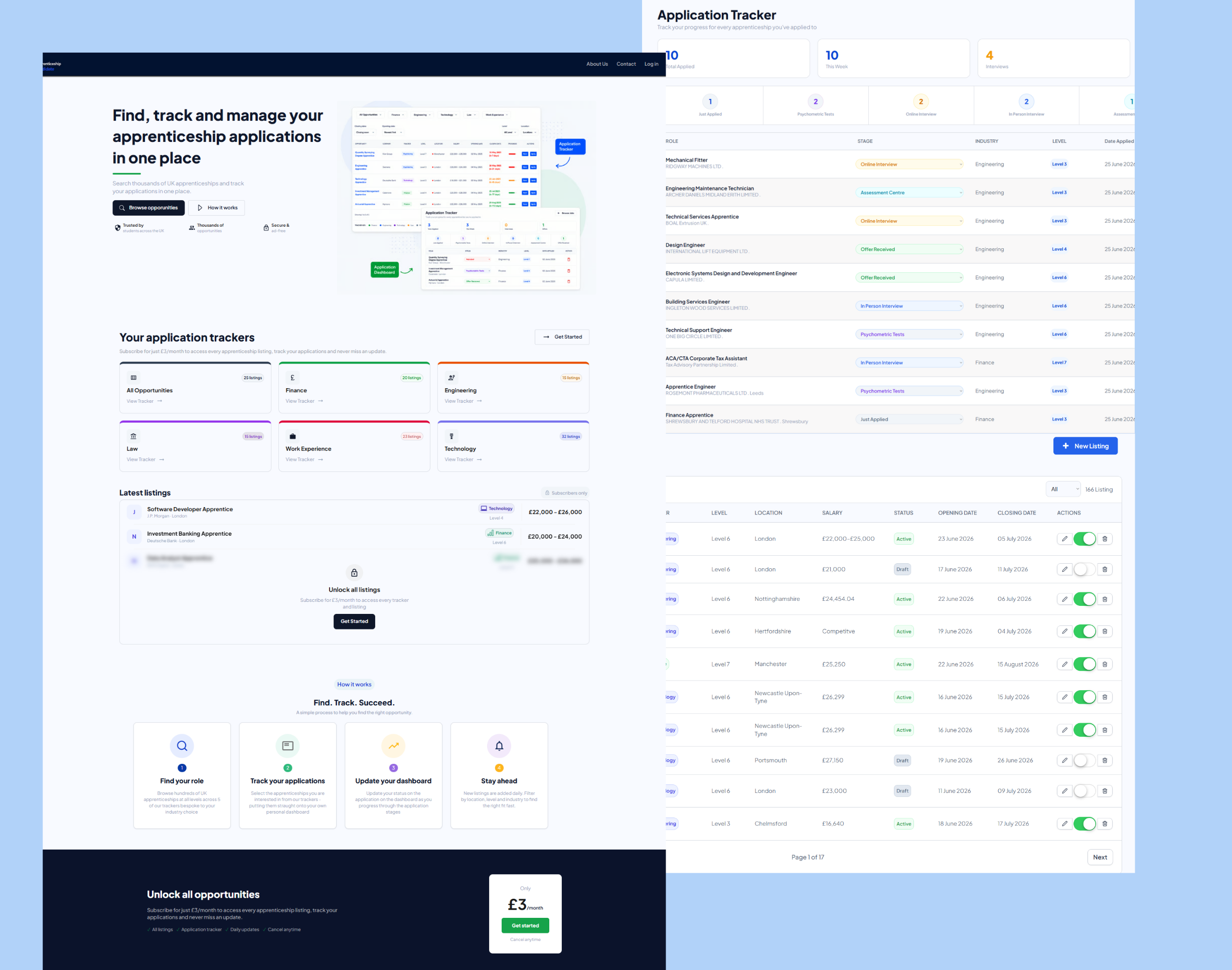
Task: Click the Stay ahead bell icon
Action: point(499,746)
